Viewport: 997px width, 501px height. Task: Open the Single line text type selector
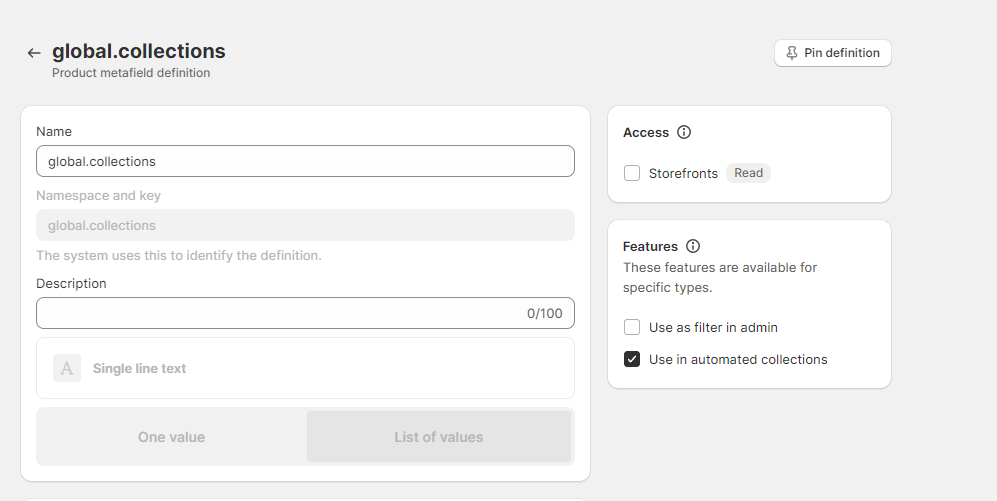coord(305,368)
